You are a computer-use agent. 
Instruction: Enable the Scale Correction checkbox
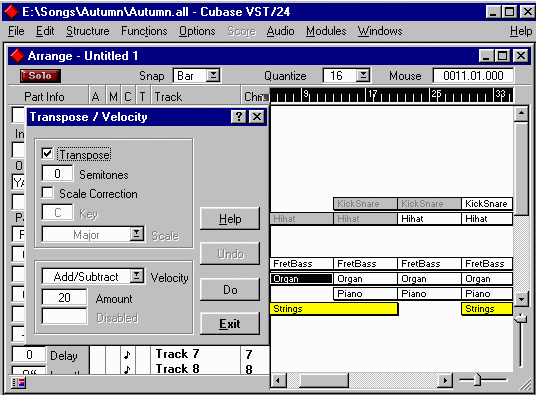point(47,193)
